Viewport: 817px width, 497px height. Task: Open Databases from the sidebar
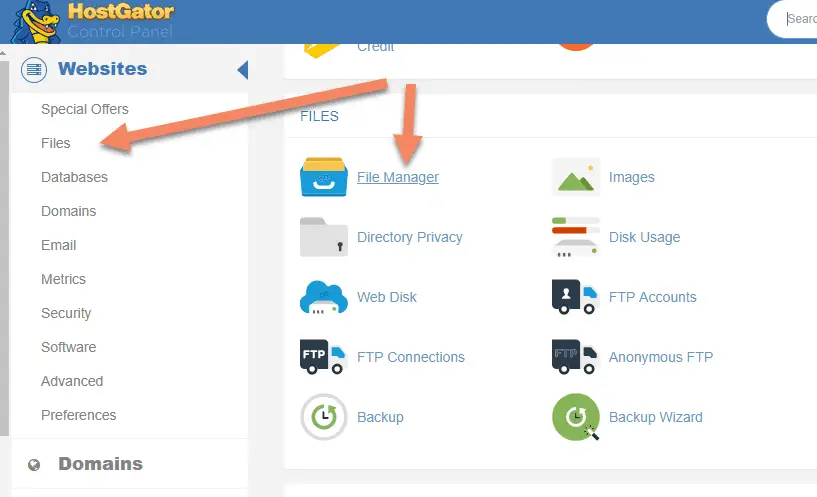point(74,177)
